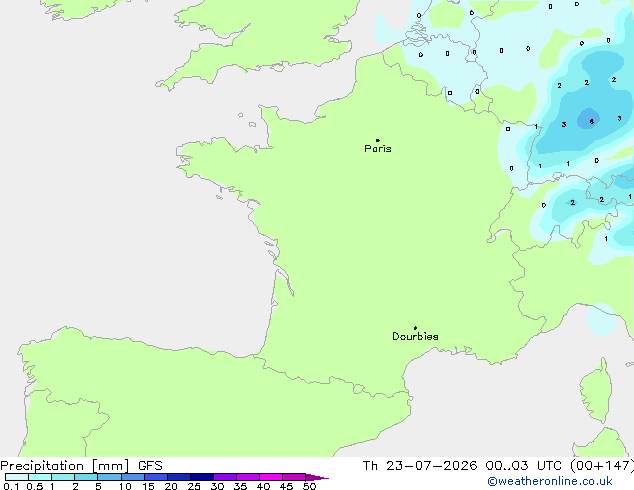The image size is (634, 490).
Task: Click the 15–20 mm legend color swatch
Action: (x=156, y=477)
